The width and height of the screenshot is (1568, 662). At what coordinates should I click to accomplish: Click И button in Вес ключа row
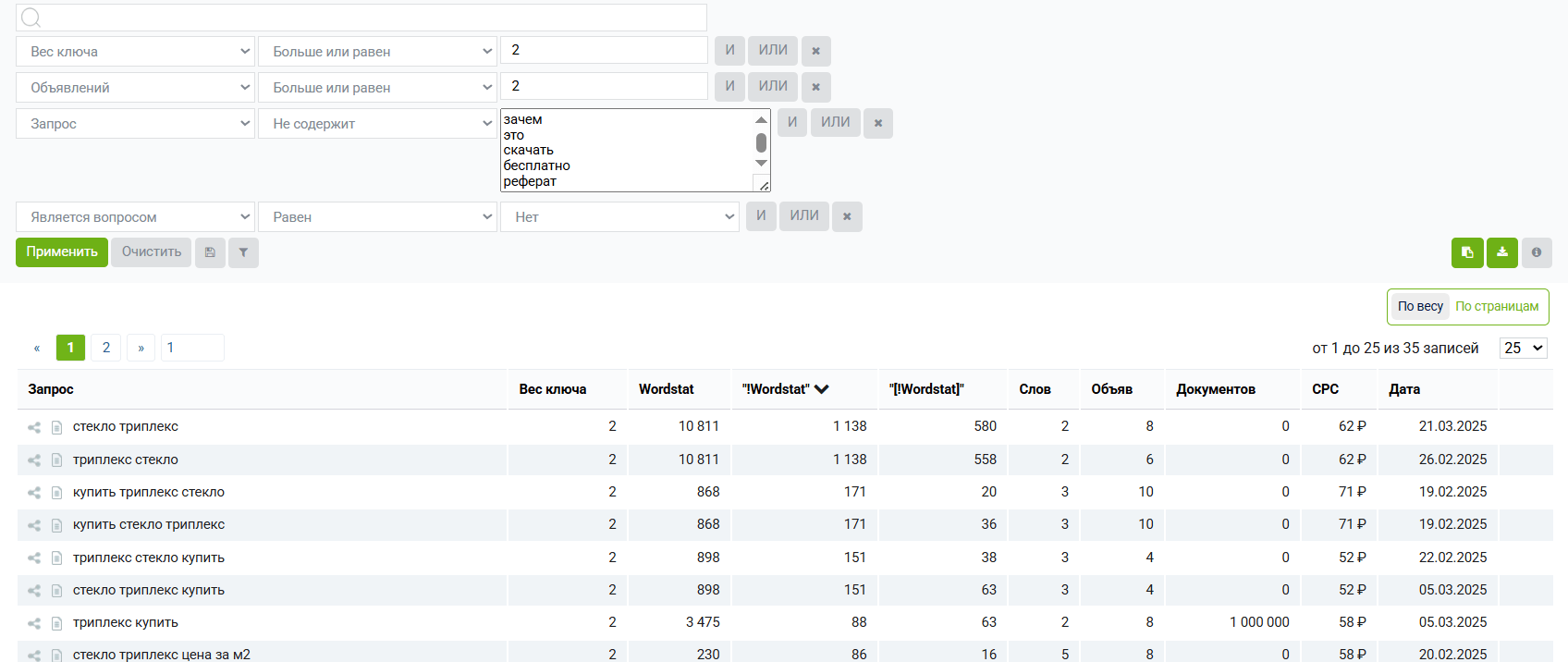(729, 51)
